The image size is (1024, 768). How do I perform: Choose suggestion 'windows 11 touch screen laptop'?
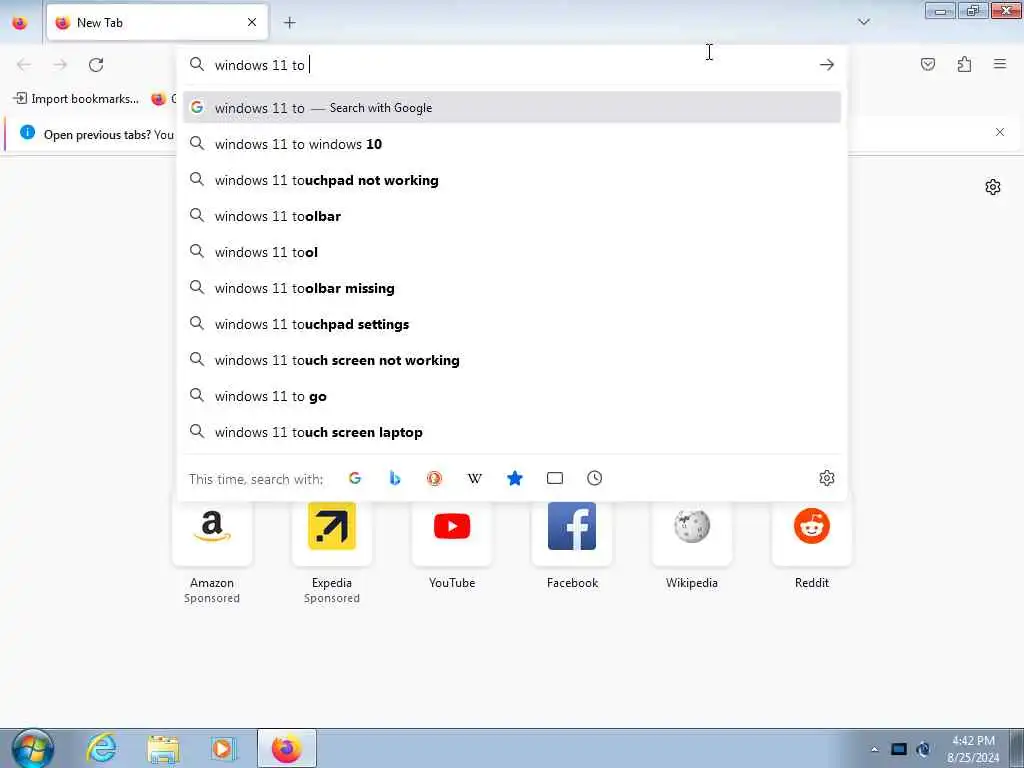(512, 432)
